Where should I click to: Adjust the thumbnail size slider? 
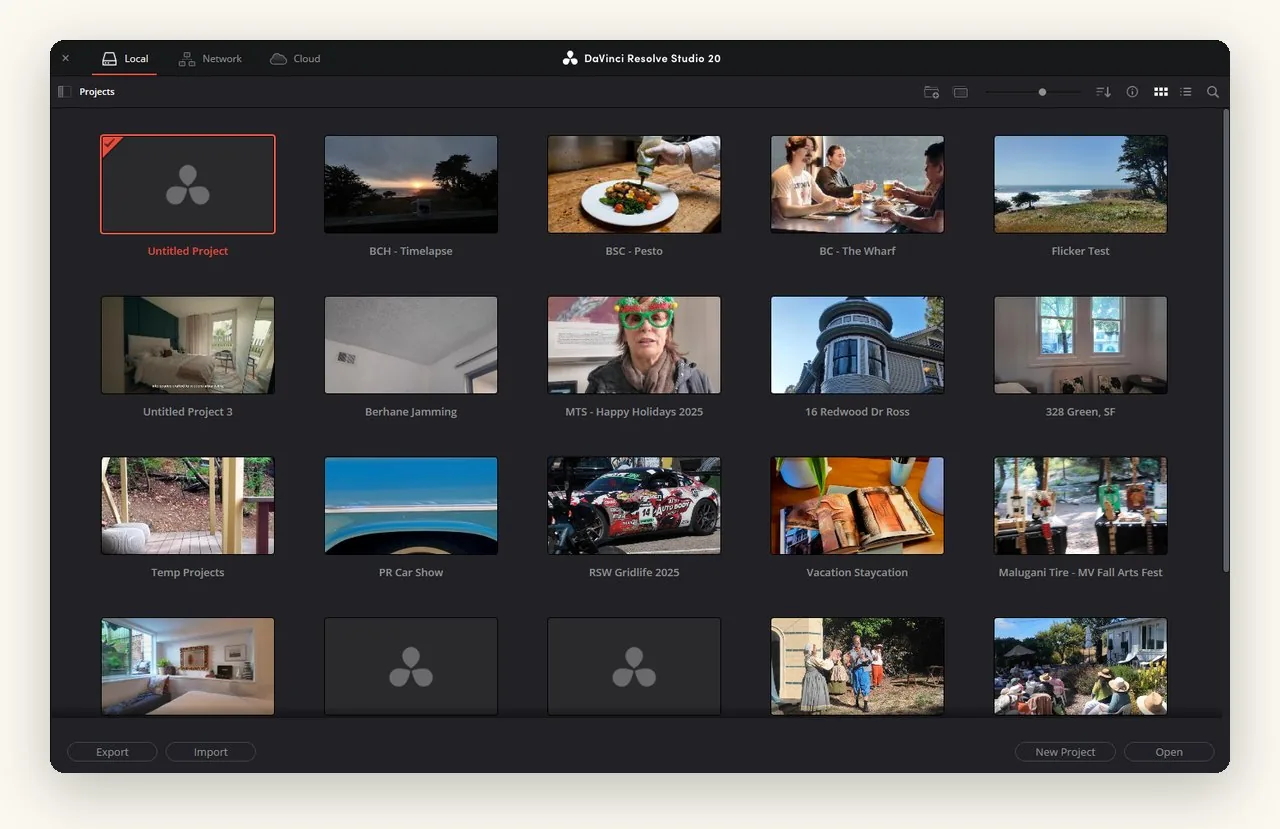1033,92
